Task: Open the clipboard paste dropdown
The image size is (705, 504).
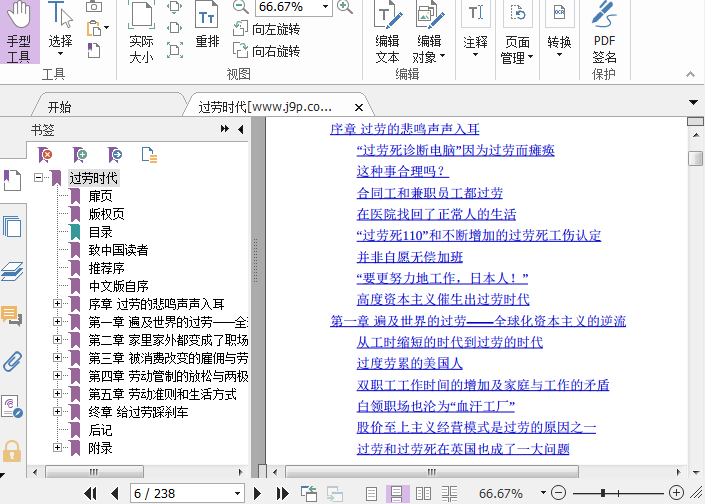Action: (x=107, y=28)
